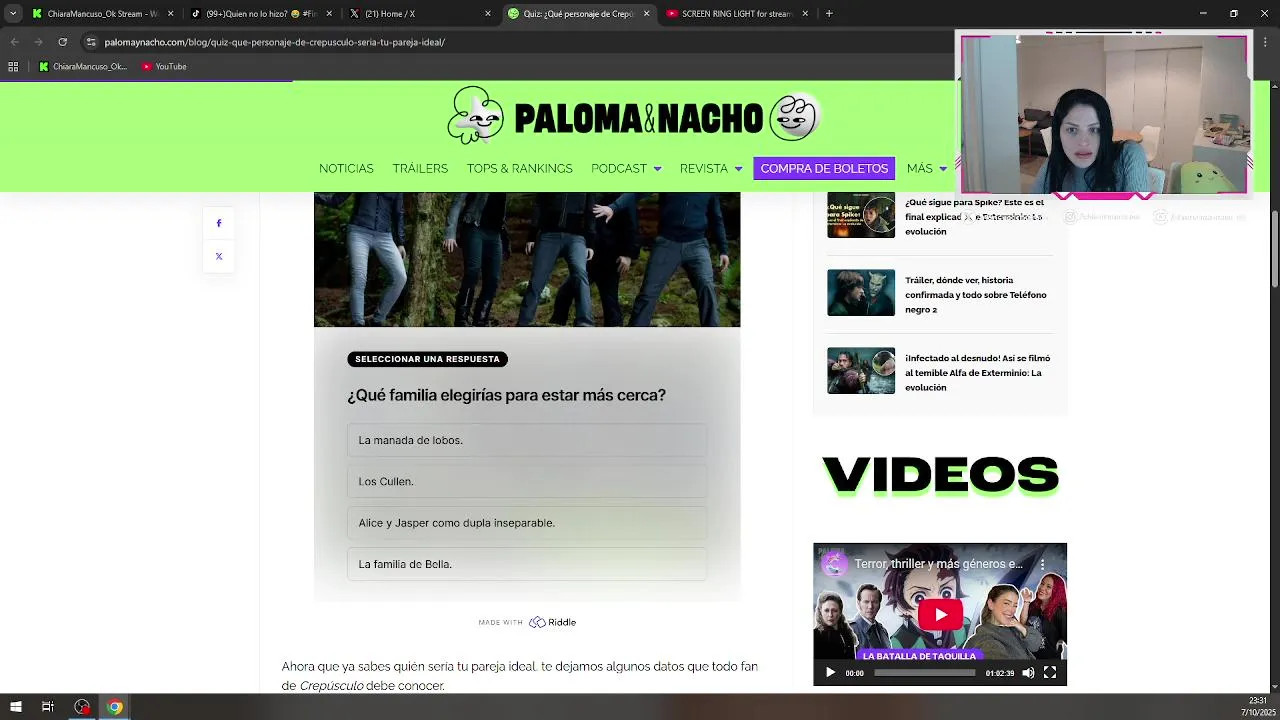Viewport: 1280px width, 720px height.
Task: Open the Spike article thumbnail
Action: click(861, 214)
